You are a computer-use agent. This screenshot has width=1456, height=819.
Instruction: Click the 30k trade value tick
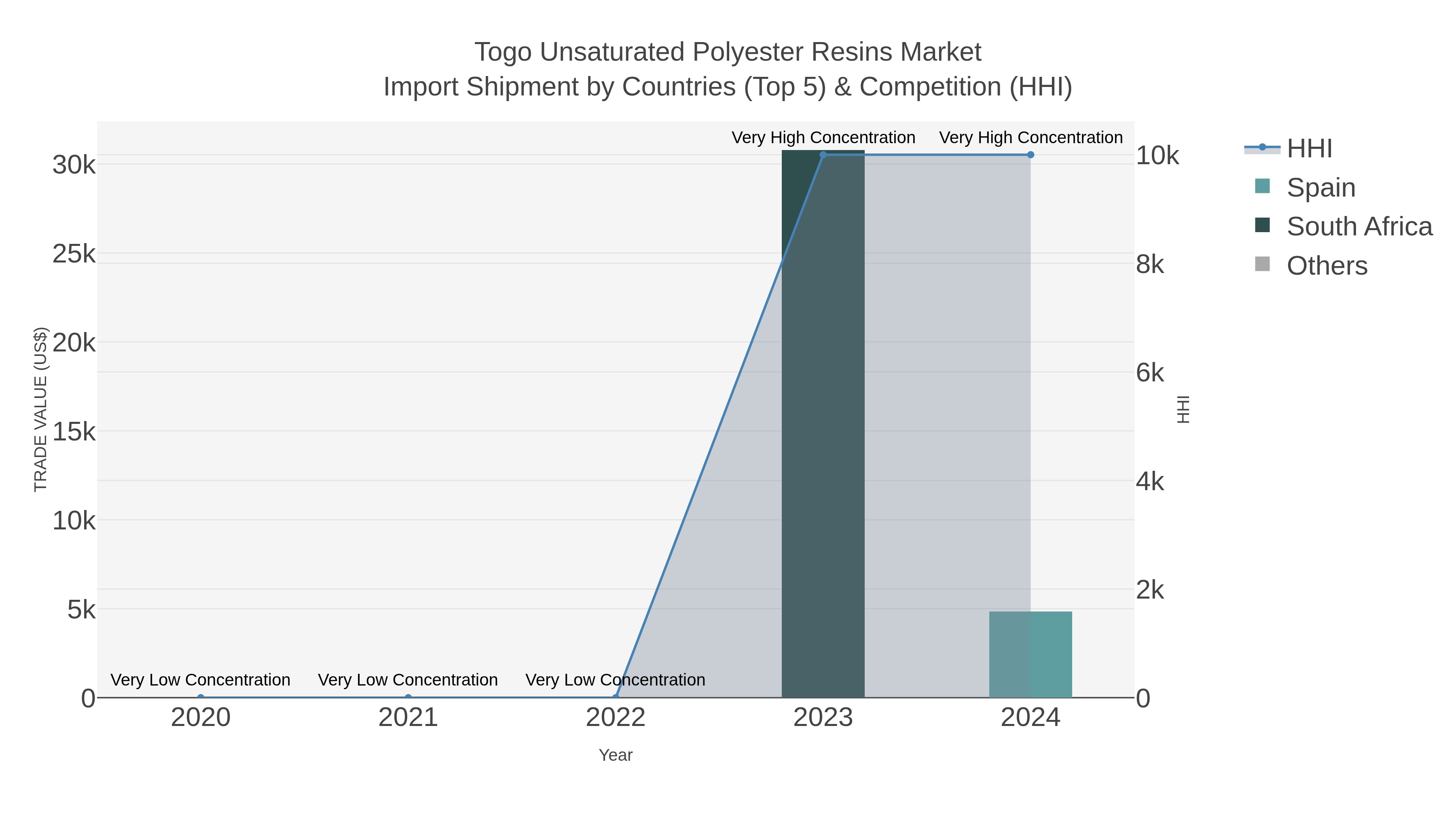74,165
